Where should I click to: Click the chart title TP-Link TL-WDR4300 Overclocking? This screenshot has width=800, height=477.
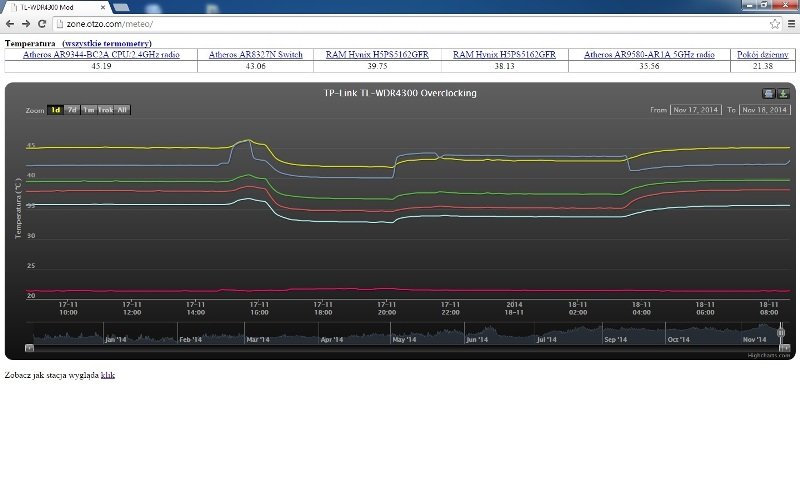coord(400,93)
